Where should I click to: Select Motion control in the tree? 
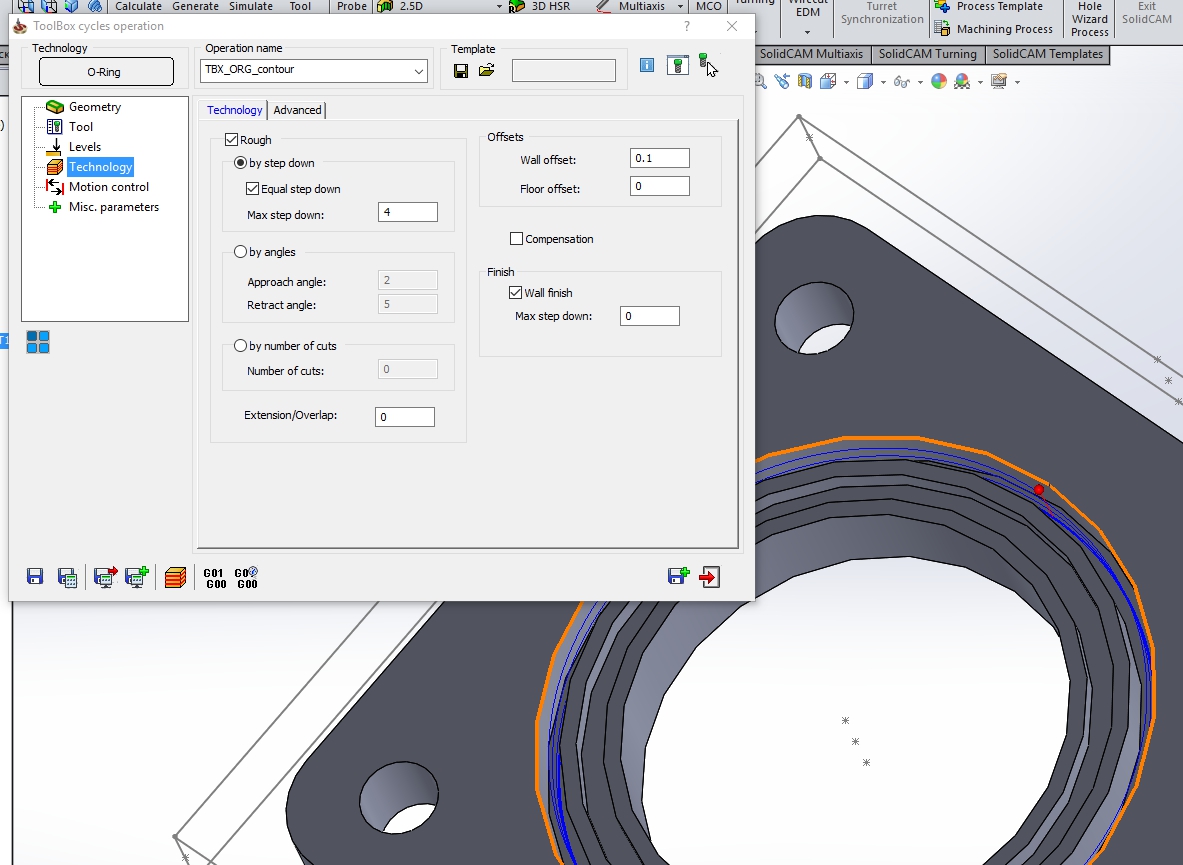pos(108,187)
